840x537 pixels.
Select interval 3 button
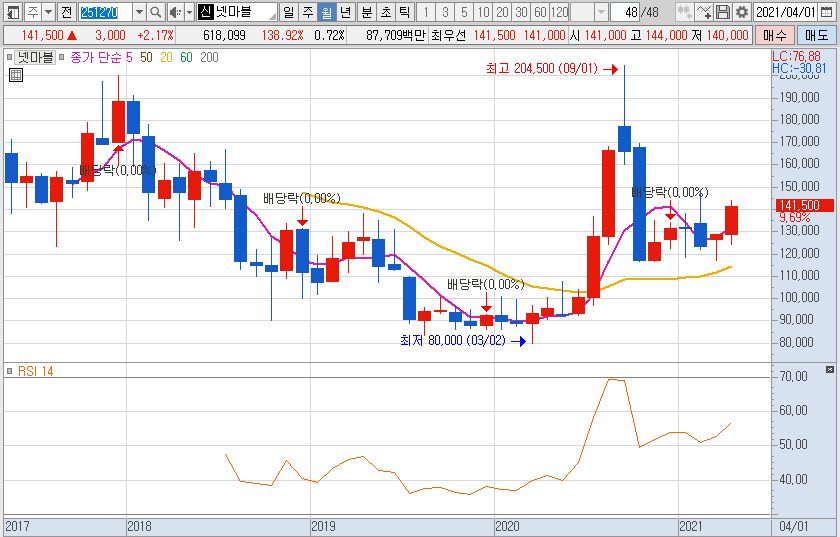445,12
